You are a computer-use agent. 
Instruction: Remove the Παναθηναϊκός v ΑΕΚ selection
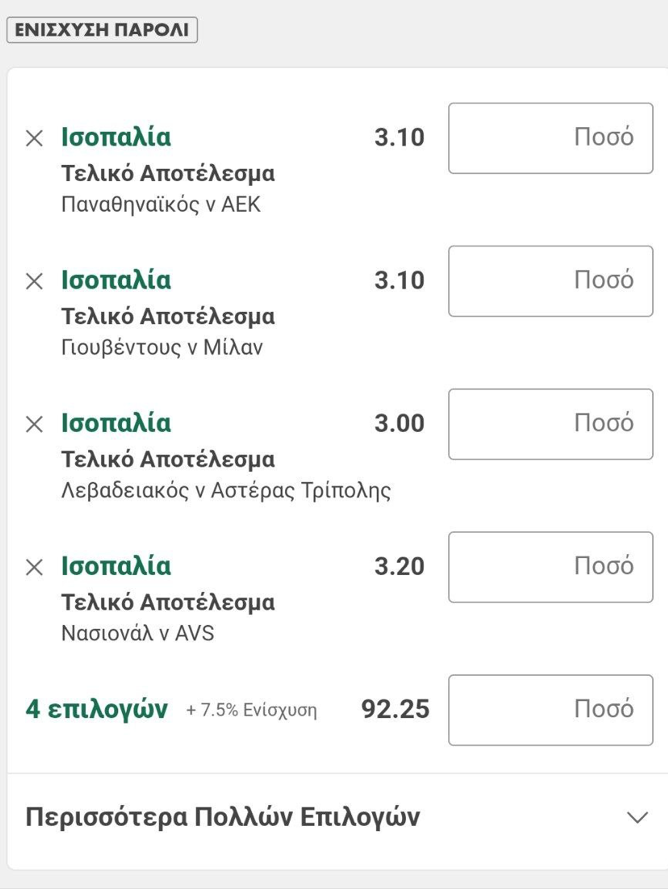35,138
